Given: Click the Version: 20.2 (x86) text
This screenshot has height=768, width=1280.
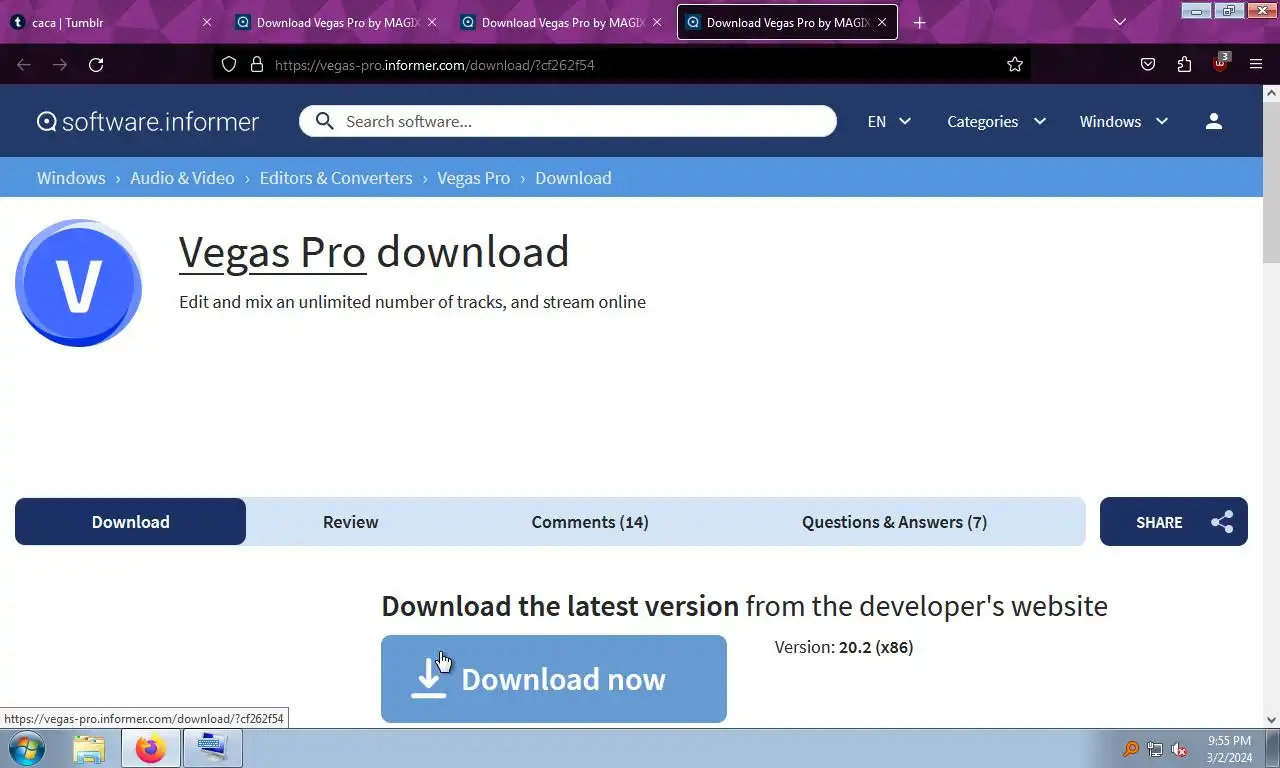Looking at the screenshot, I should pyautogui.click(x=844, y=647).
